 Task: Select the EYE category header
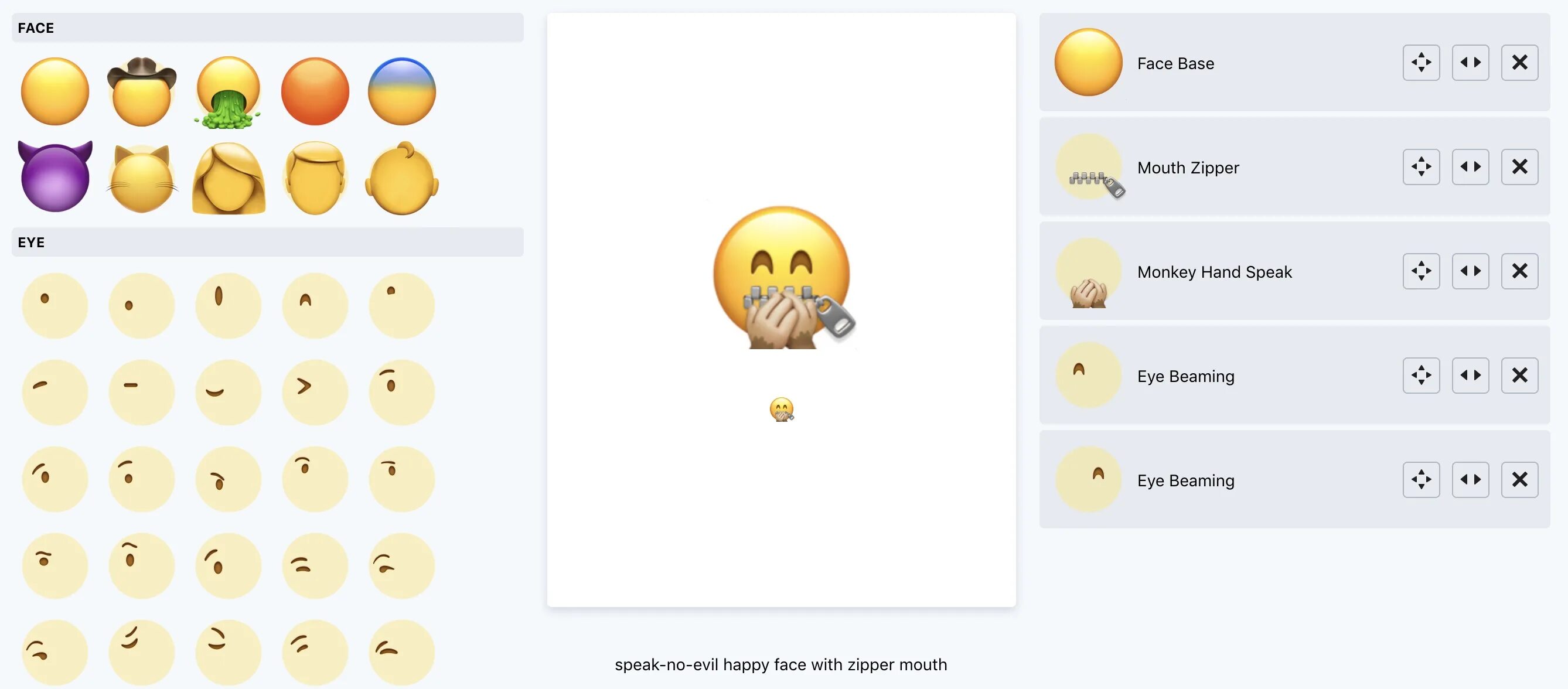[x=270, y=241]
